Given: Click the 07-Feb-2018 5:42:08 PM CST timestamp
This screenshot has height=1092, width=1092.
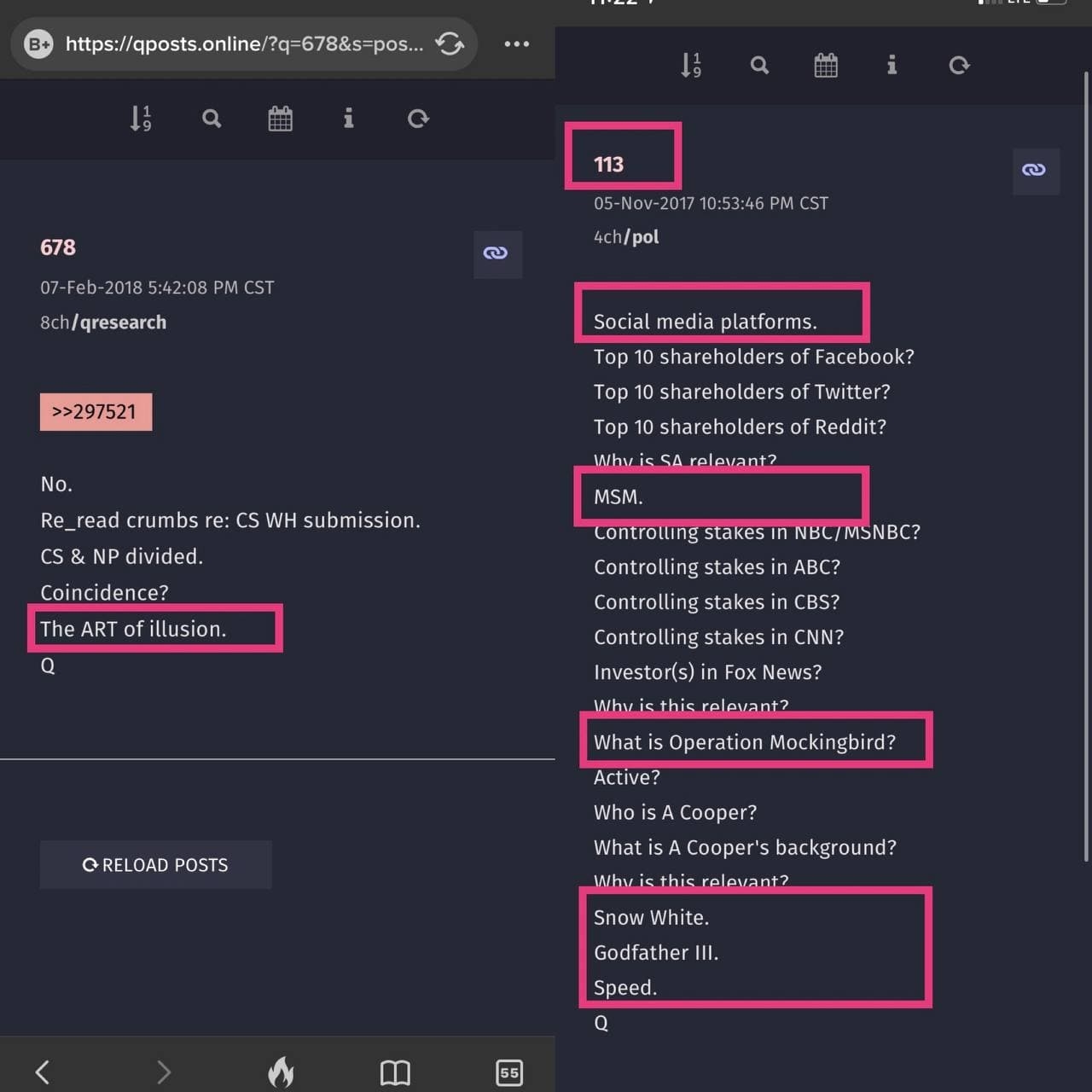Looking at the screenshot, I should (157, 288).
